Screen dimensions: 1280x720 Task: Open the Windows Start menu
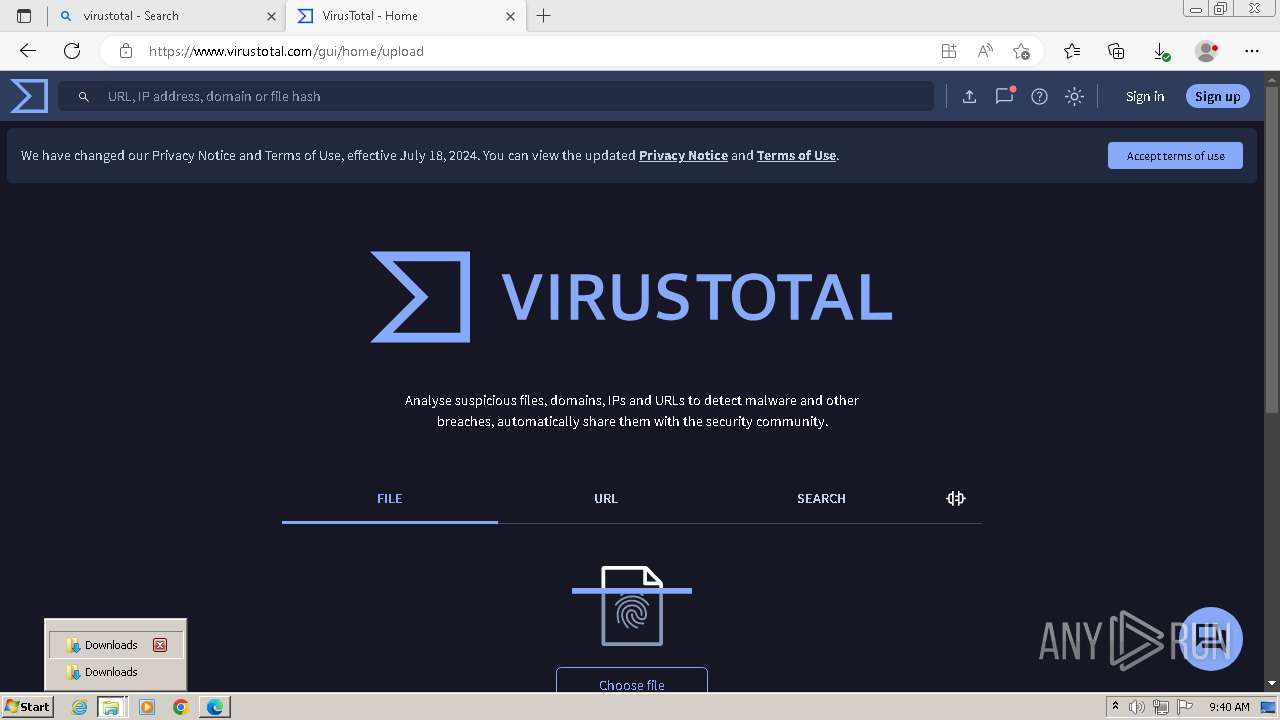tap(27, 706)
